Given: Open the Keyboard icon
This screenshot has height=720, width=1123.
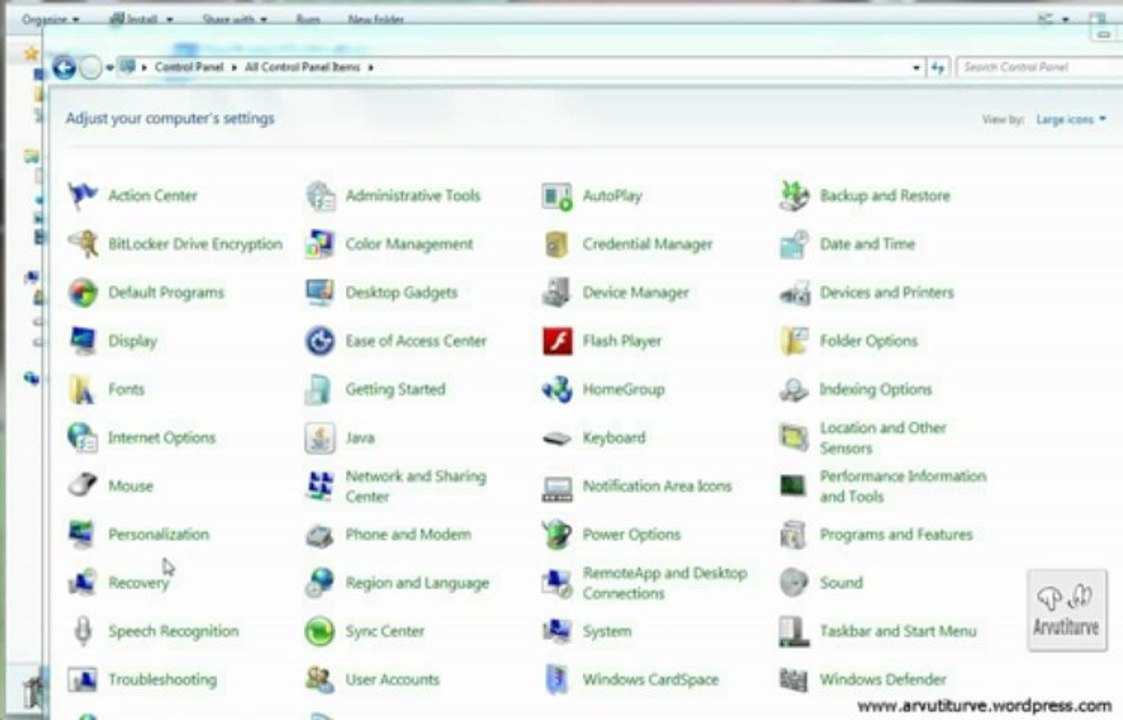Looking at the screenshot, I should (x=557, y=438).
